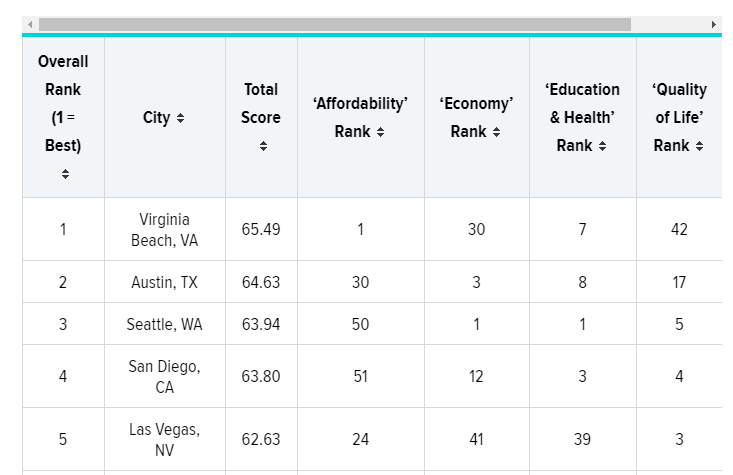This screenshot has height=475, width=733.
Task: Sort by 'Education & Health' Rank arrows
Action: (602, 147)
